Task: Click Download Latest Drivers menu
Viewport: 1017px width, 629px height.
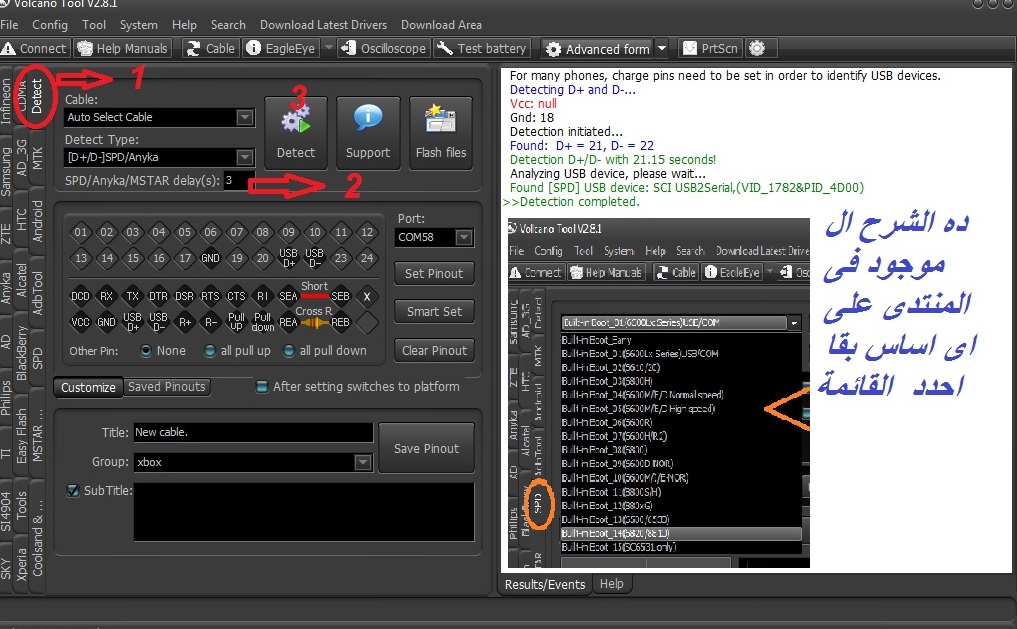Action: (324, 25)
